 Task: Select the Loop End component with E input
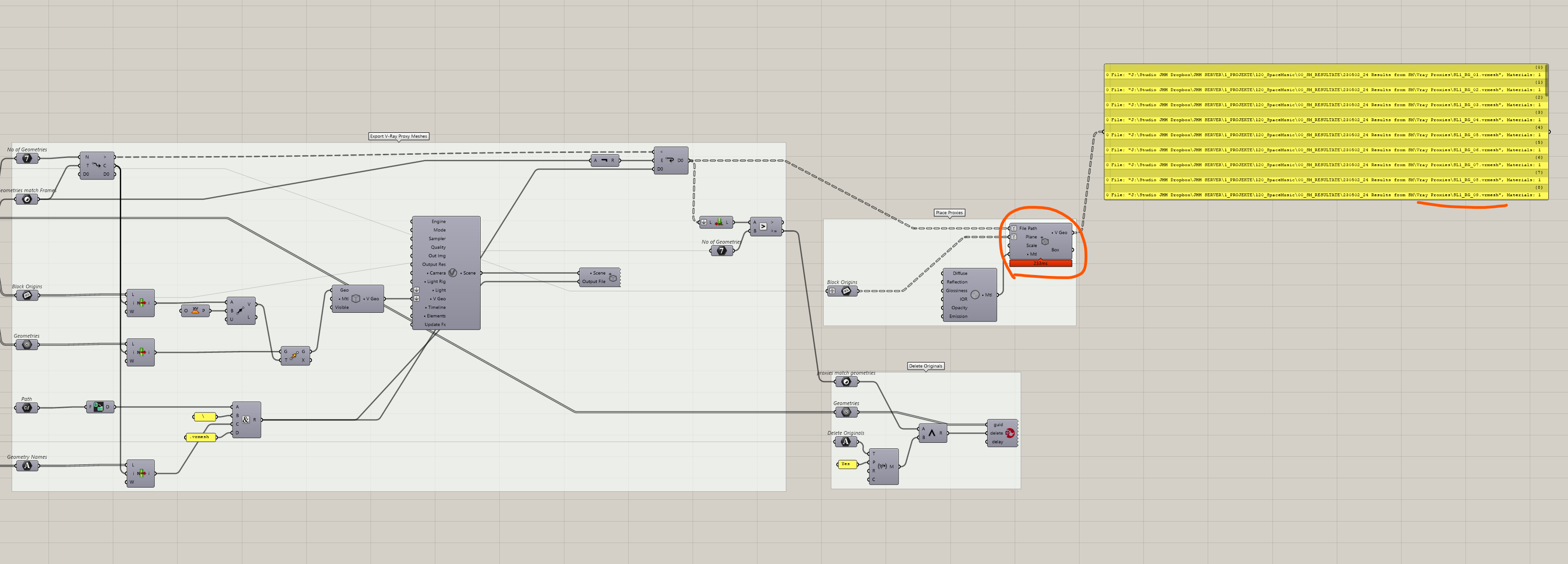point(671,161)
